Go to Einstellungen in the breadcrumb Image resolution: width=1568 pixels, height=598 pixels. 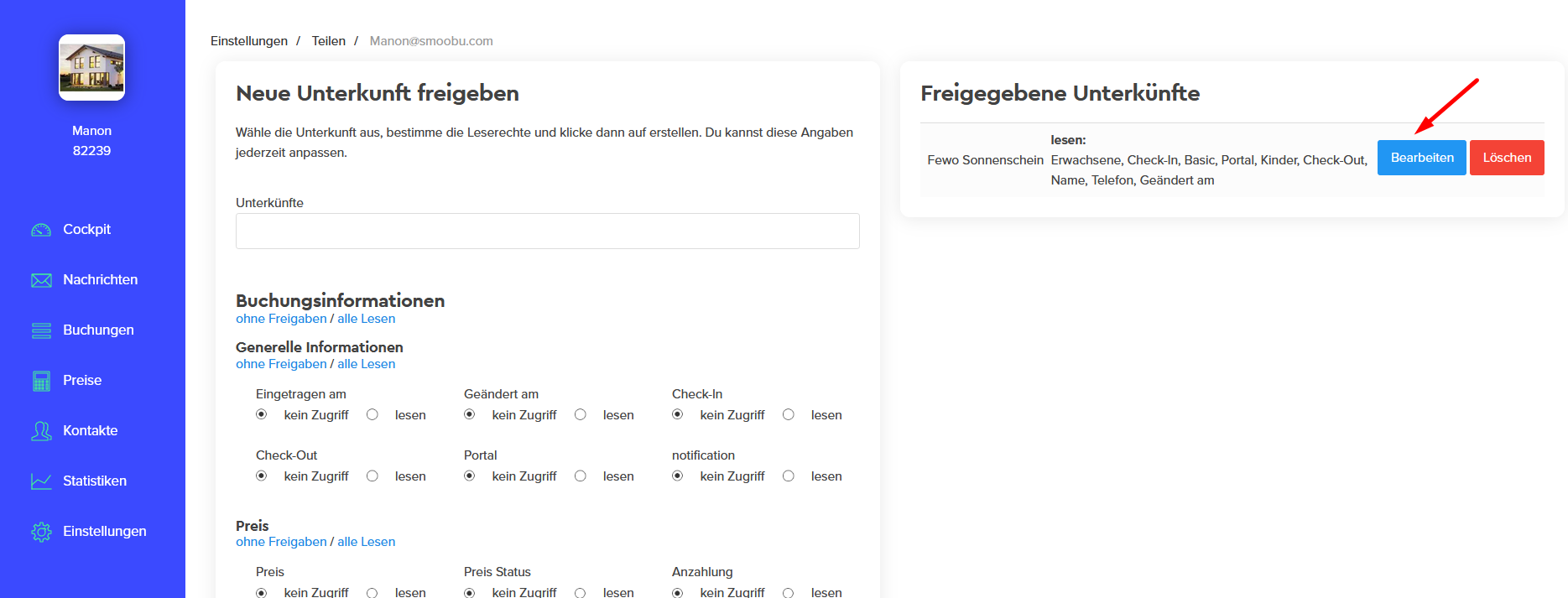tap(249, 41)
